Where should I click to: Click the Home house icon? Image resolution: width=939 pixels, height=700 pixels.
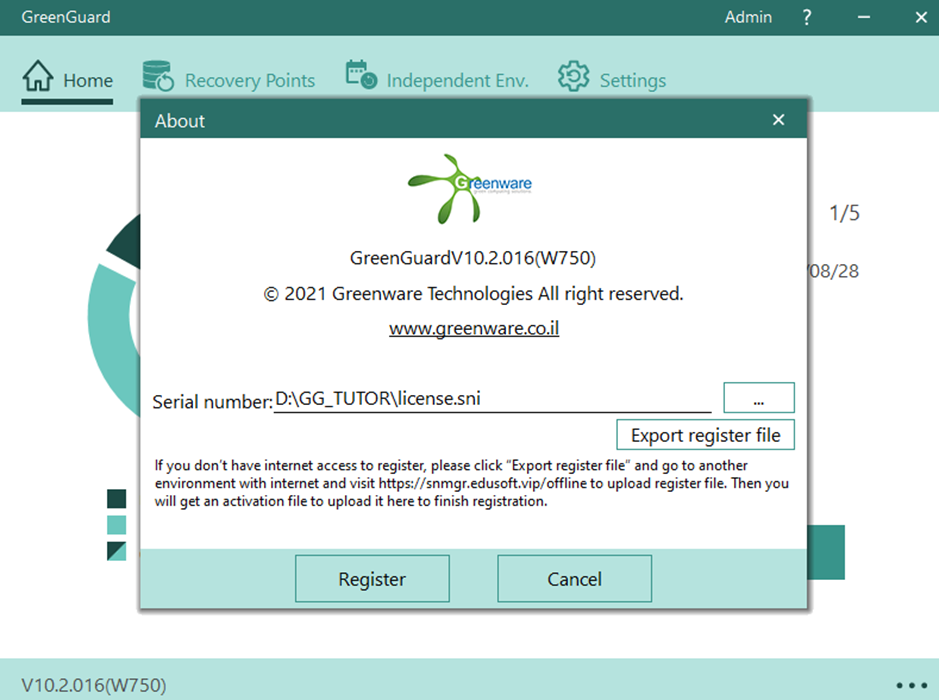(x=37, y=77)
